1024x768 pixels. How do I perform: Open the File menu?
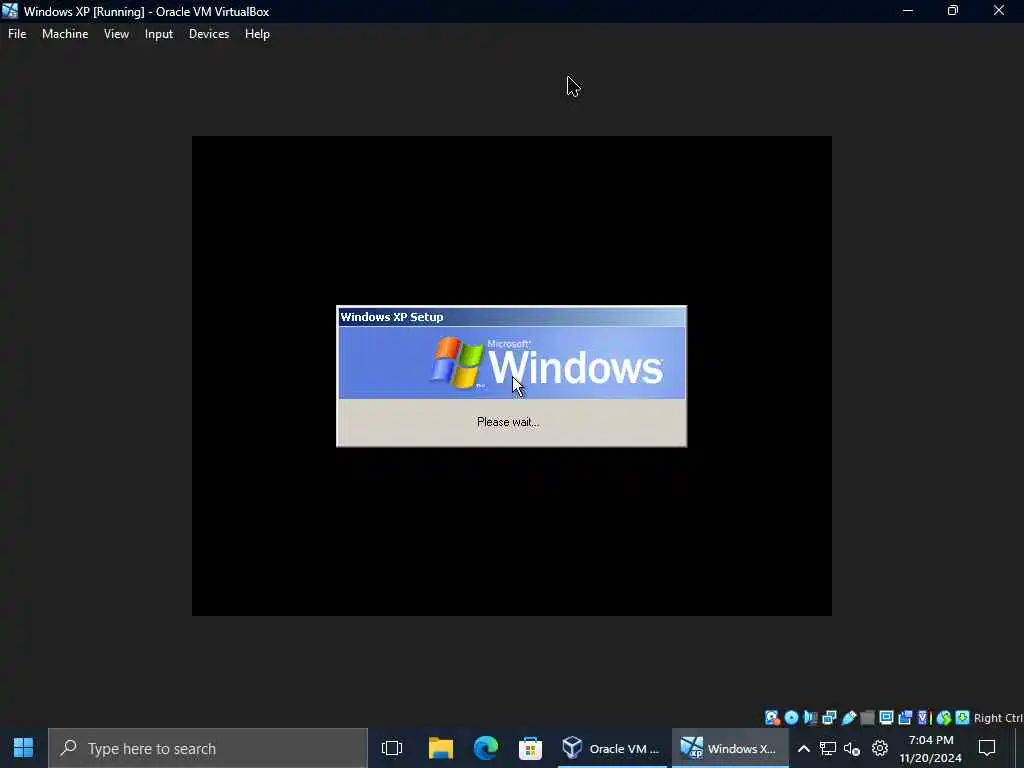(17, 34)
